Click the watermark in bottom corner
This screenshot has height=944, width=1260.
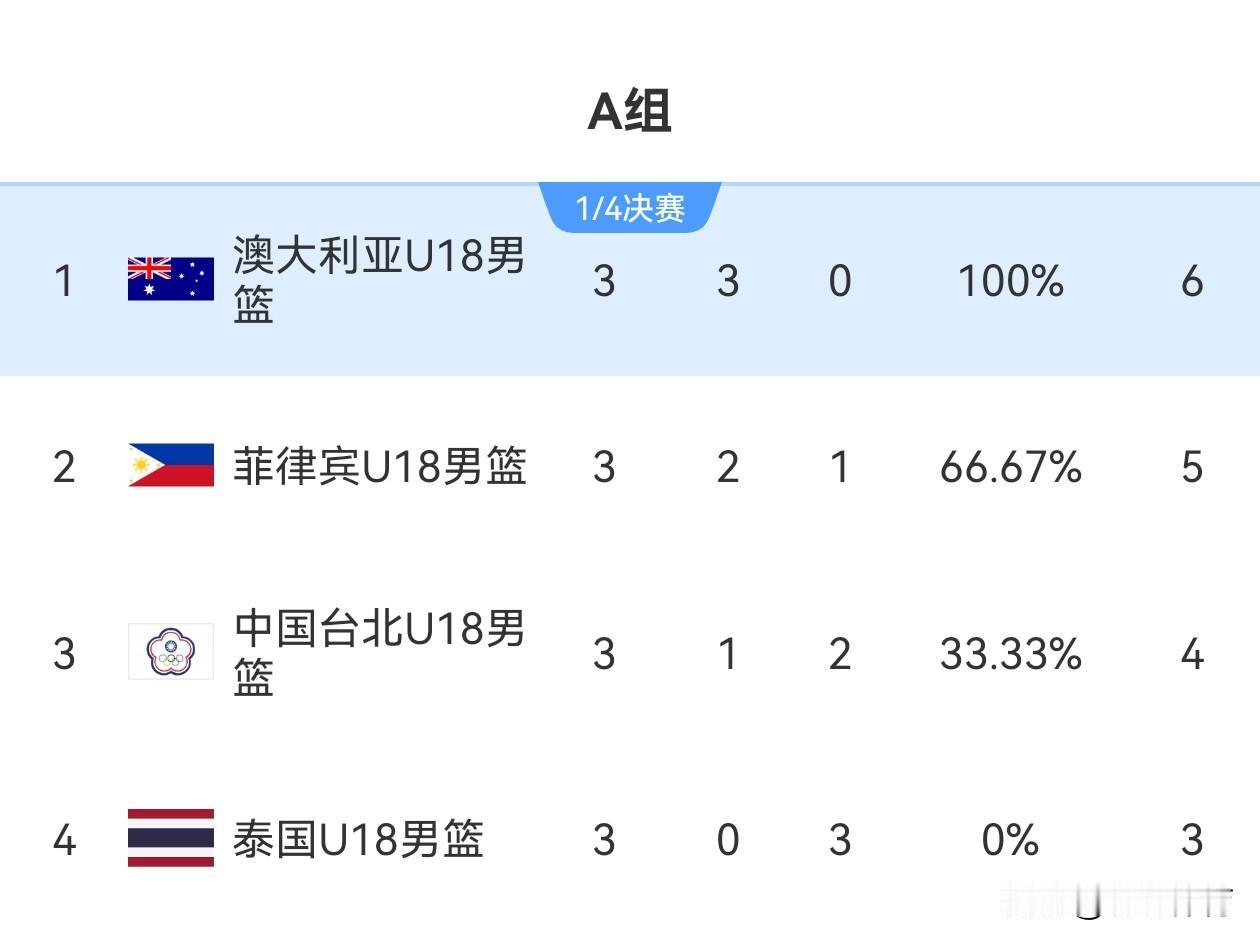1116,899
